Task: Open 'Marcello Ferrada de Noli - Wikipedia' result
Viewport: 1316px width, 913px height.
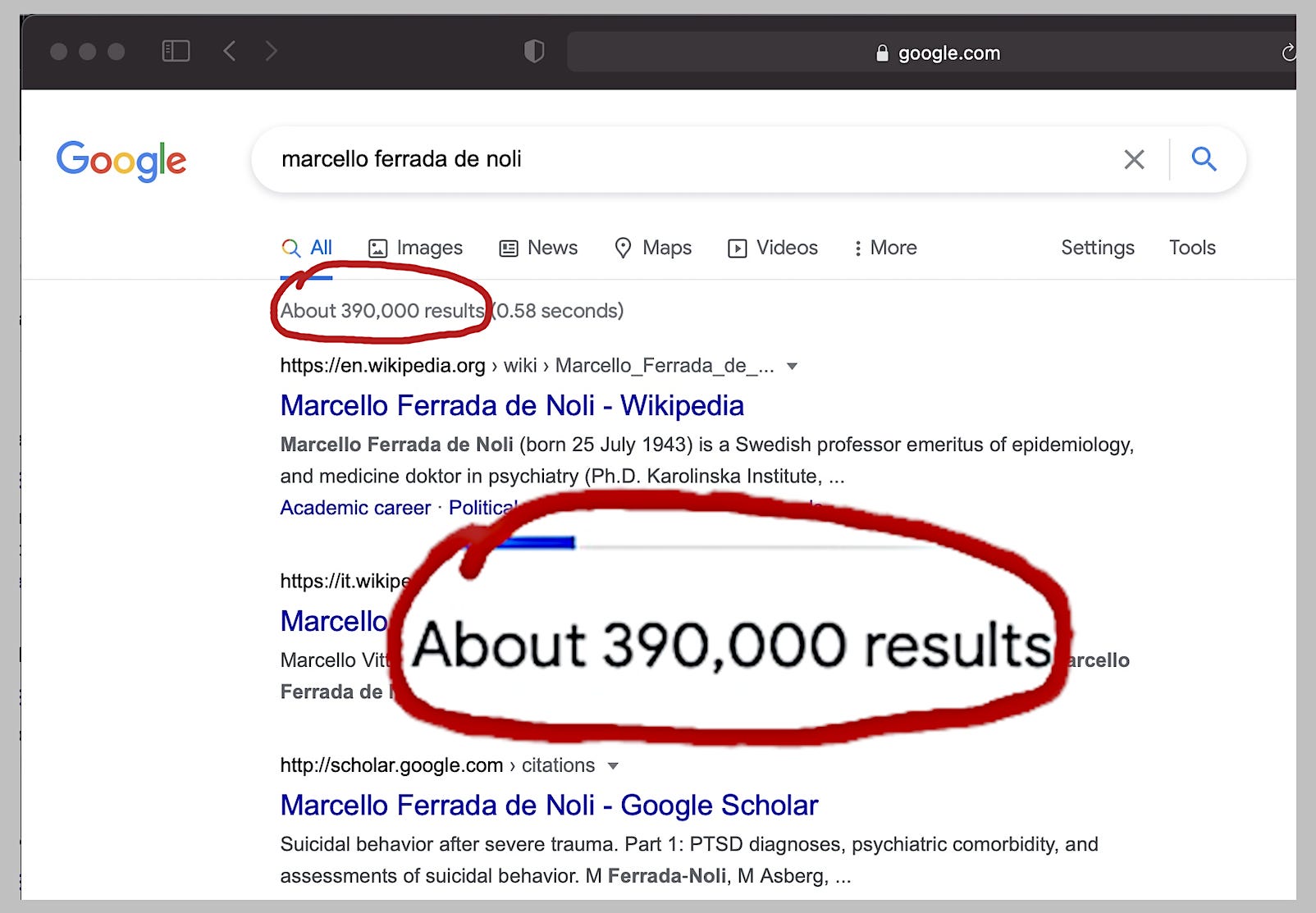Action: [x=512, y=405]
